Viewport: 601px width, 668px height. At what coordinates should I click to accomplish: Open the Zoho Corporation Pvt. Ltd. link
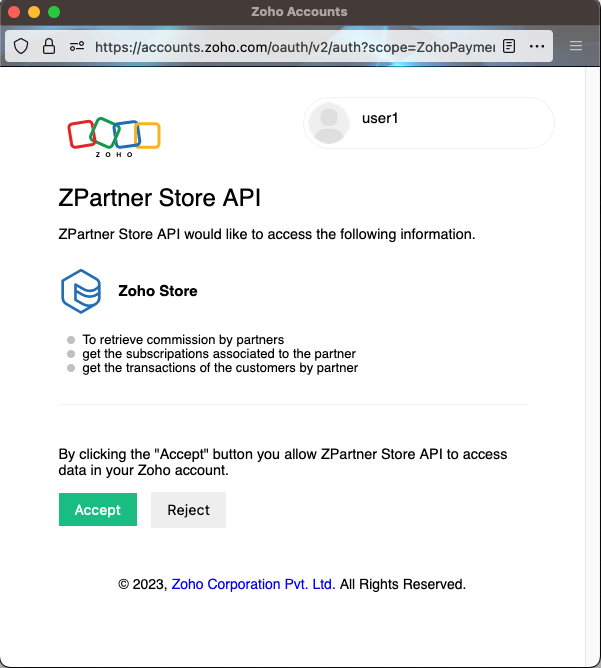253,584
